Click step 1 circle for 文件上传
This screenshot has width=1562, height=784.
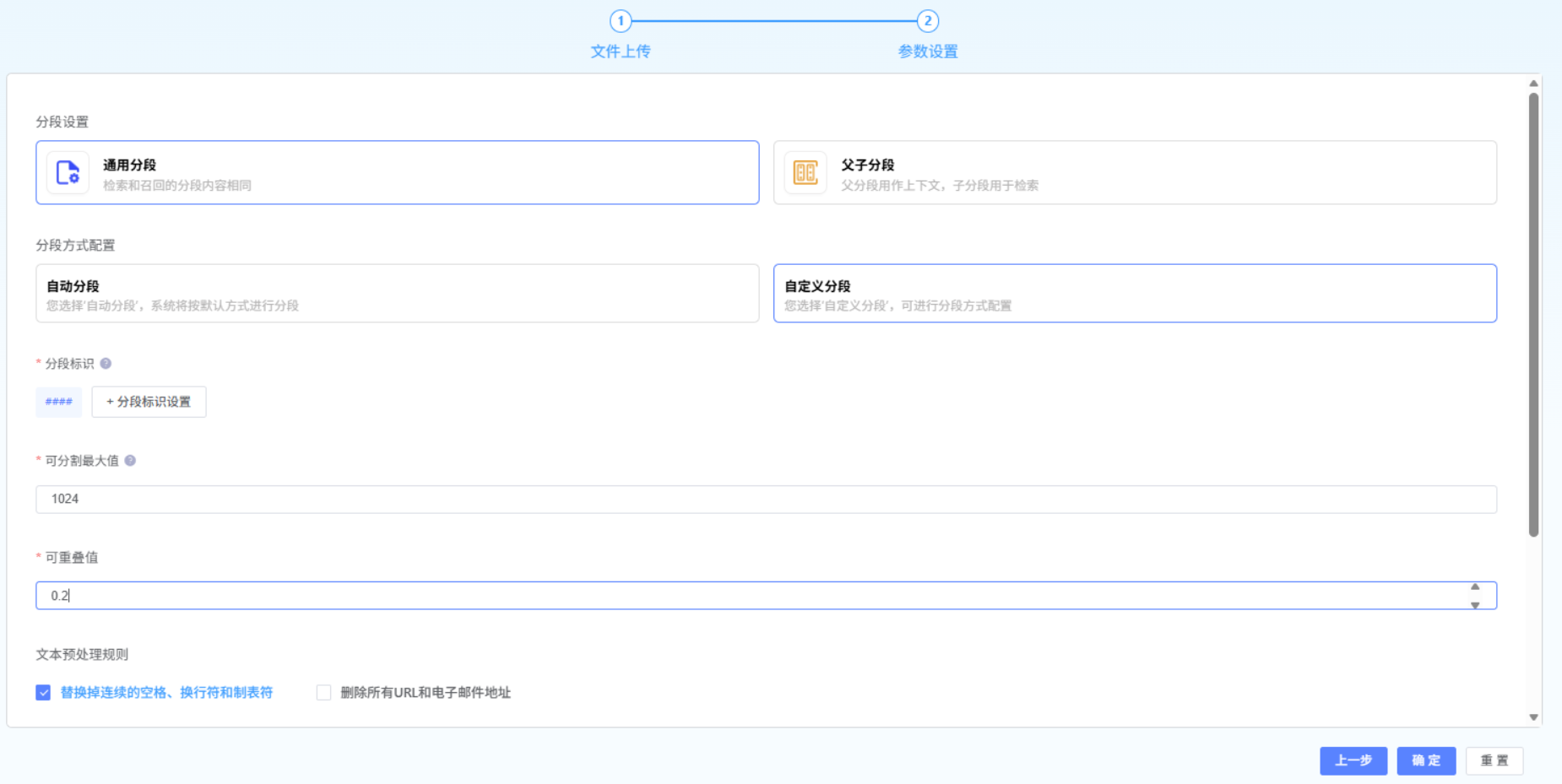[x=621, y=21]
